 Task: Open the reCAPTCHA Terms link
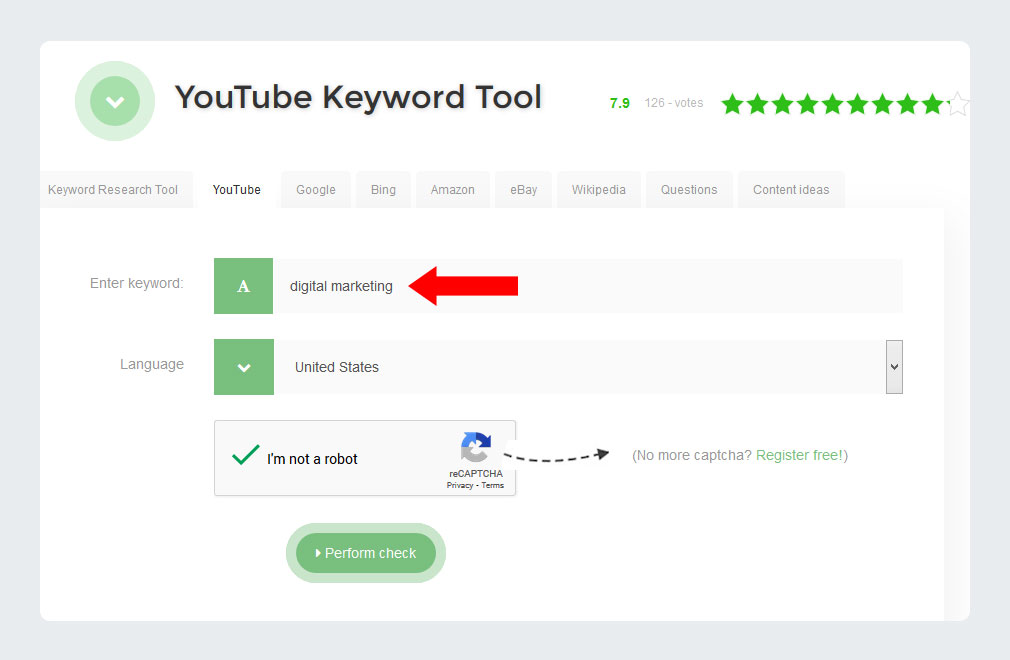click(493, 486)
